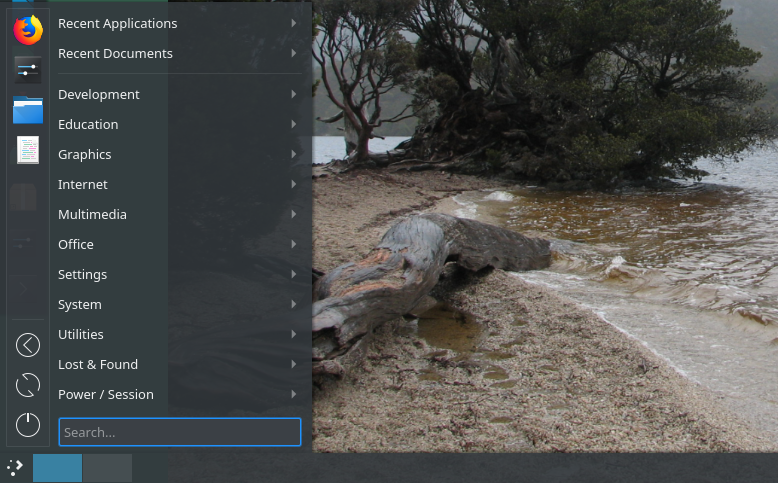Viewport: 778px width, 483px height.
Task: Click the circular arrows restart icon
Action: [x=28, y=384]
